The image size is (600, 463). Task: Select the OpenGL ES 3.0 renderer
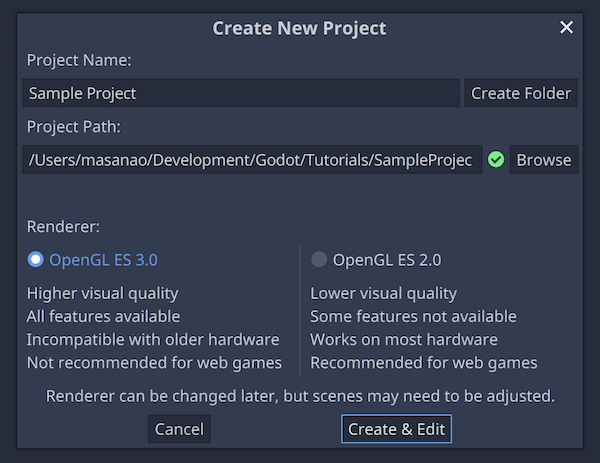(x=92, y=260)
